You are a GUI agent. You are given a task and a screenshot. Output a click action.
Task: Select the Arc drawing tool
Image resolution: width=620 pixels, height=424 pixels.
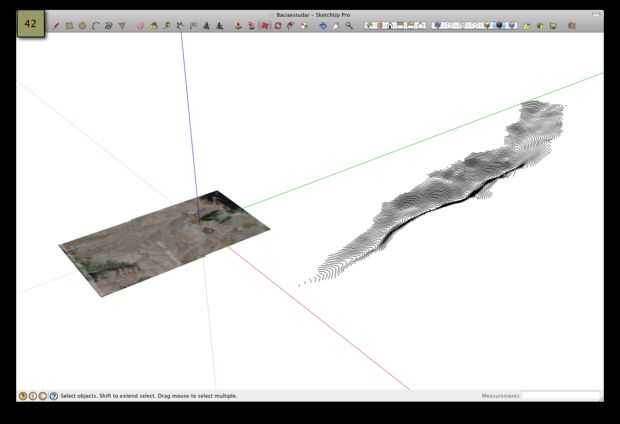(95, 26)
